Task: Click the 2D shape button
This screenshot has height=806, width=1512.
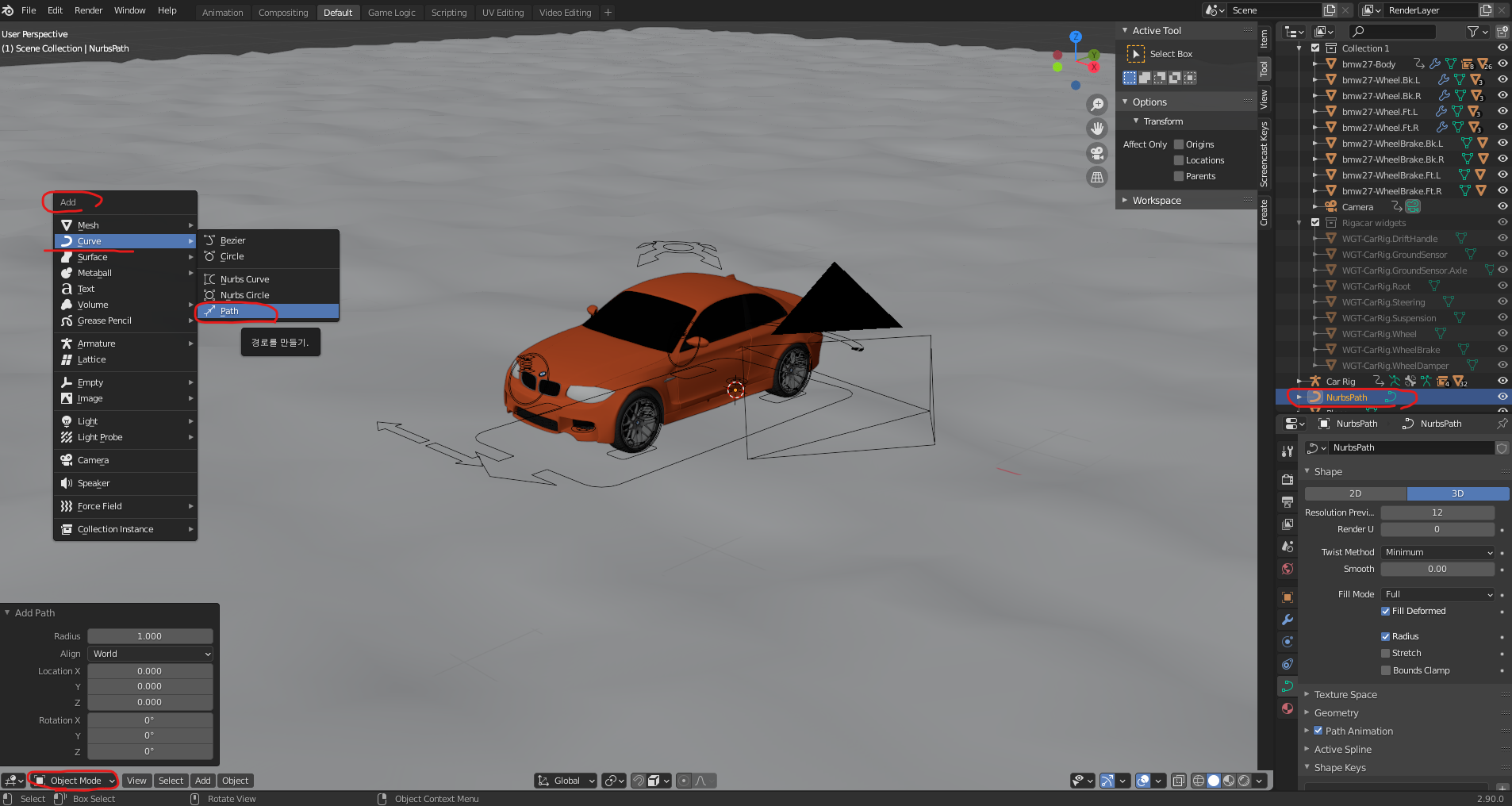Action: 1355,493
